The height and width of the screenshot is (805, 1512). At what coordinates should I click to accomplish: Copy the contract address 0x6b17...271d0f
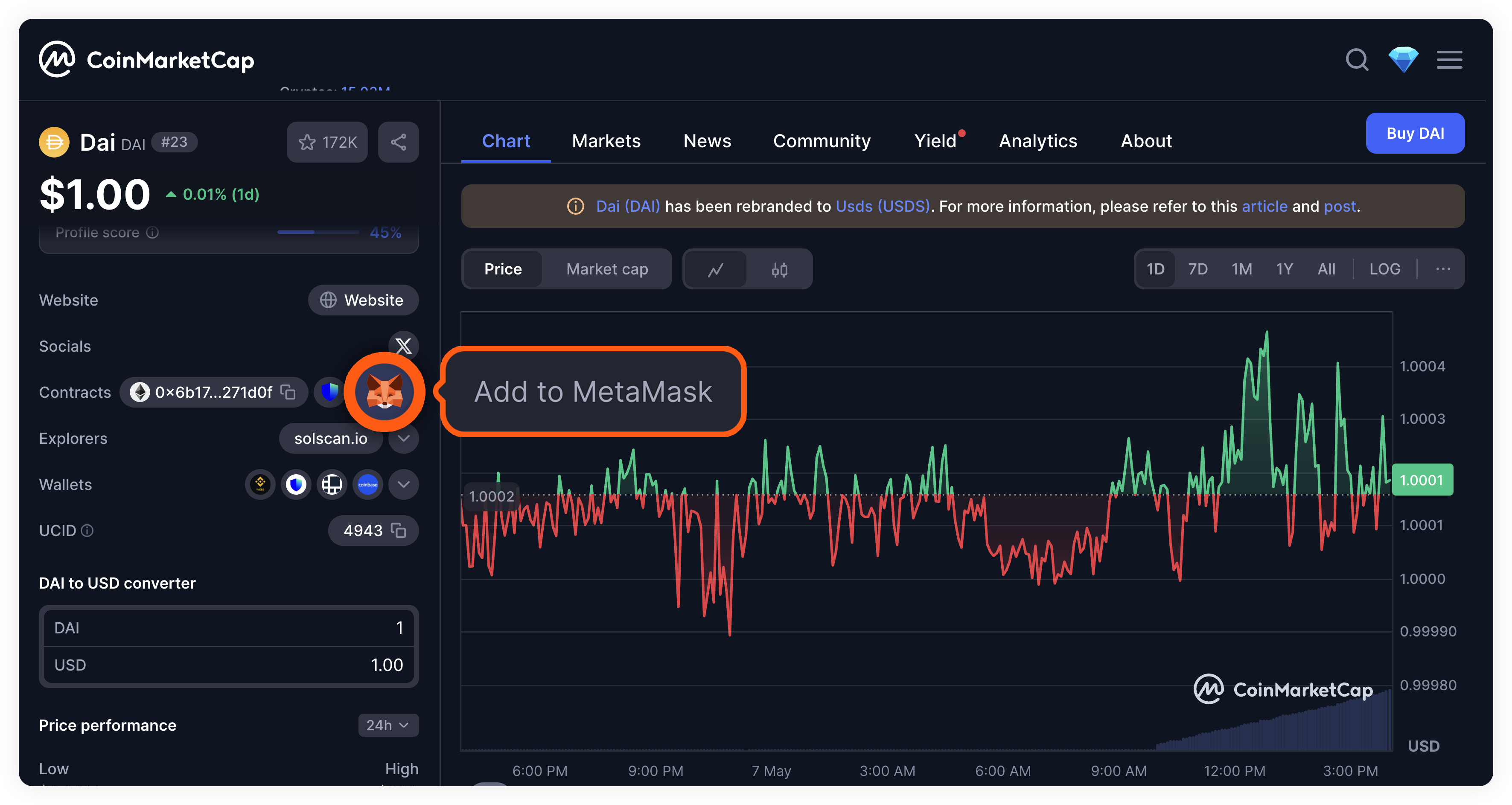(288, 392)
